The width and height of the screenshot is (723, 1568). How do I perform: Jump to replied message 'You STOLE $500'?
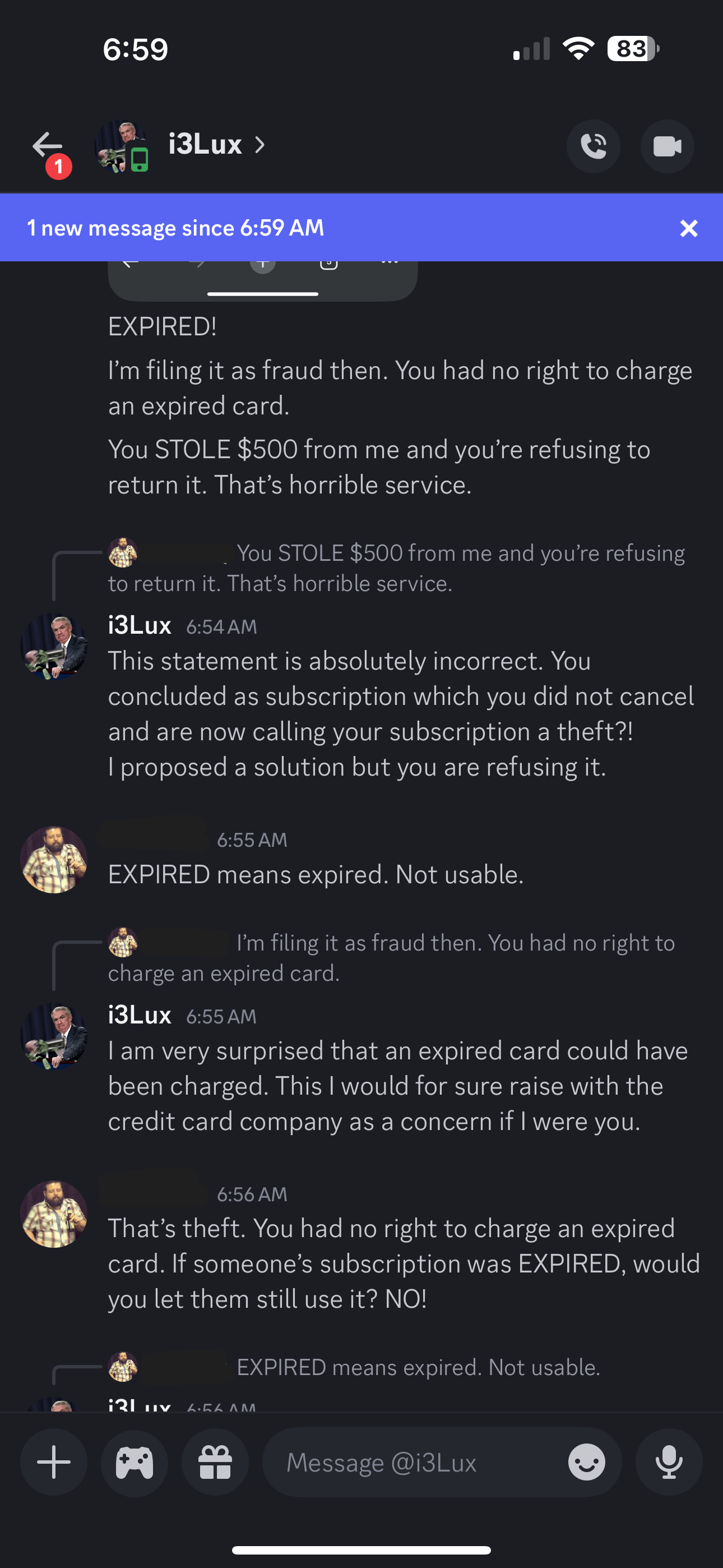pos(396,568)
